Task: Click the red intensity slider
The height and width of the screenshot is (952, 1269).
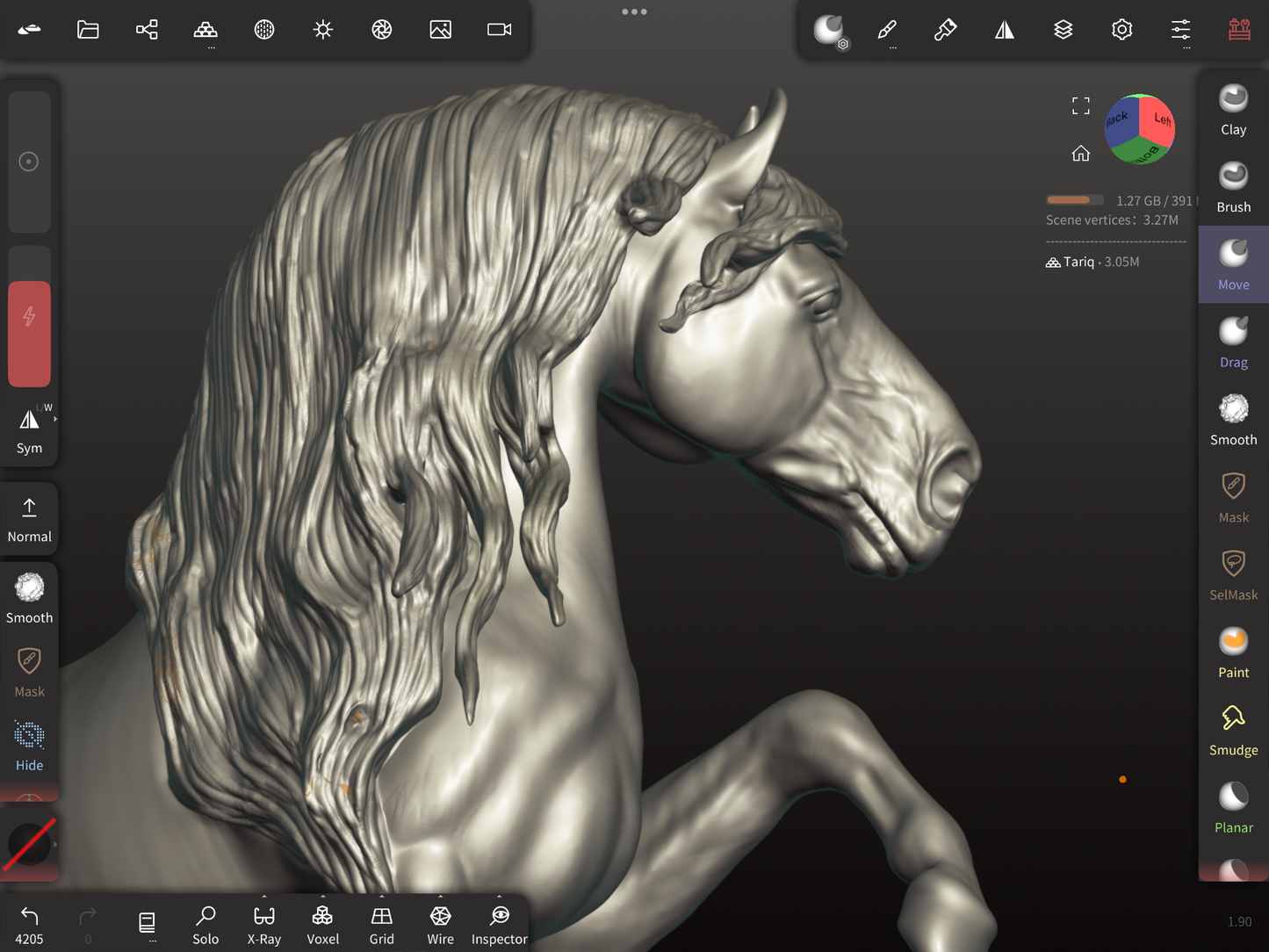Action: point(29,334)
